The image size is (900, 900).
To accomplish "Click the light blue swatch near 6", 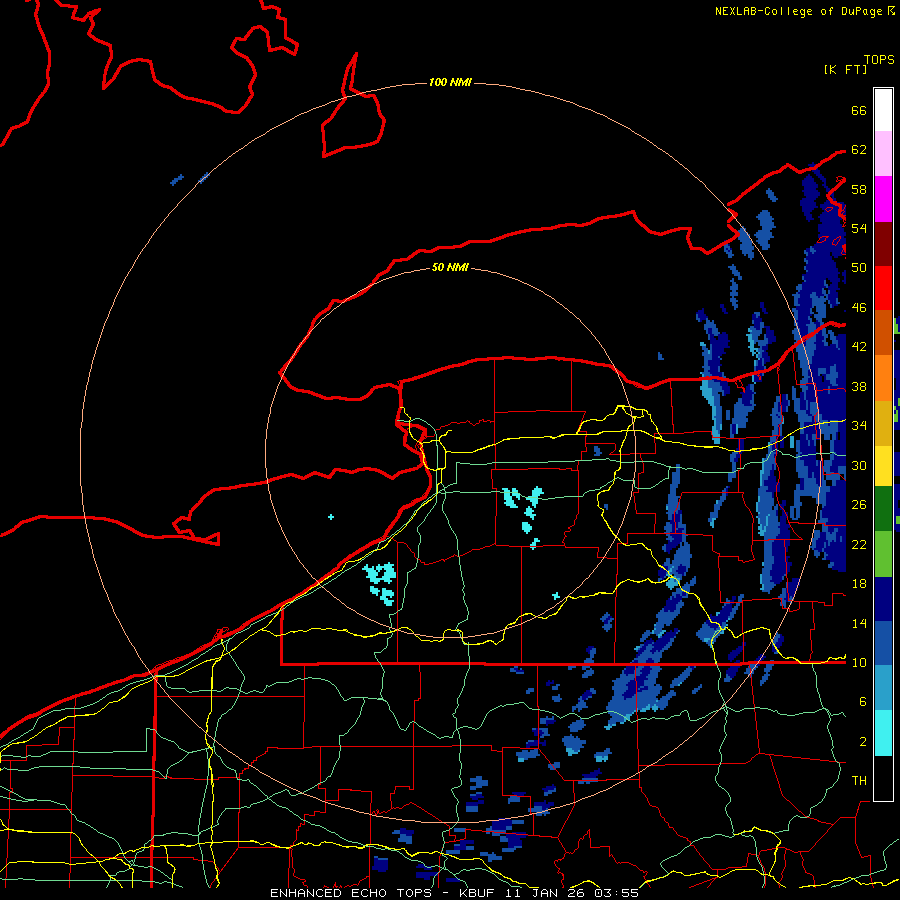I will click(x=883, y=688).
